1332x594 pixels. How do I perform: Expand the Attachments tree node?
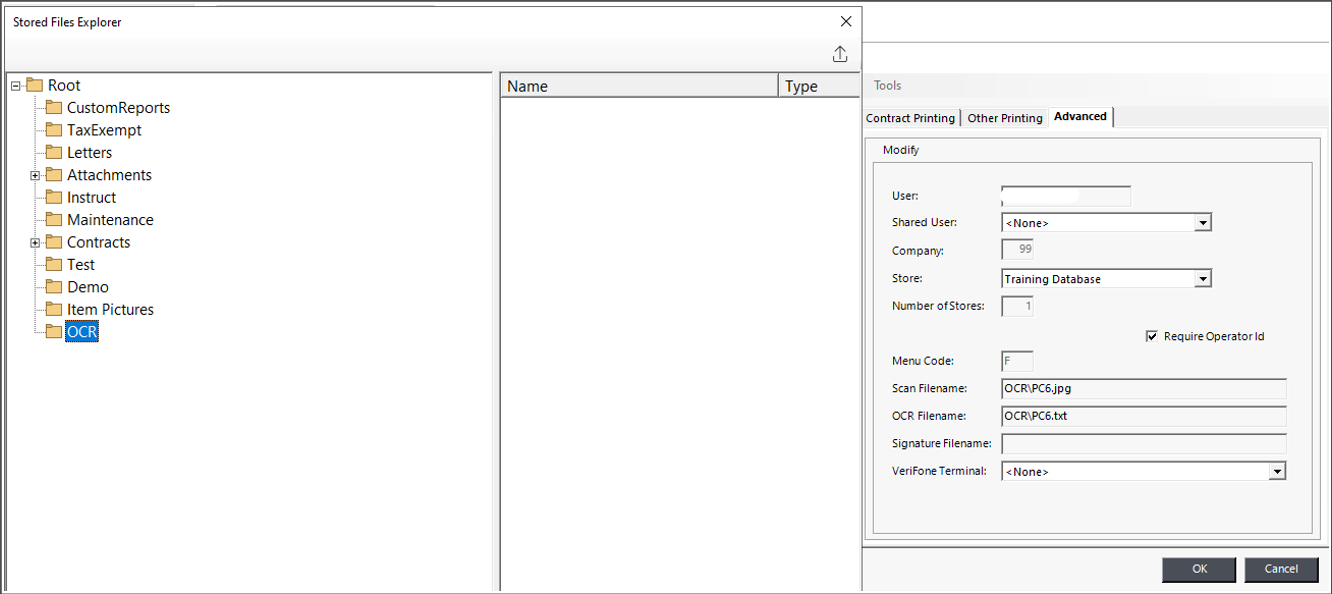point(35,176)
